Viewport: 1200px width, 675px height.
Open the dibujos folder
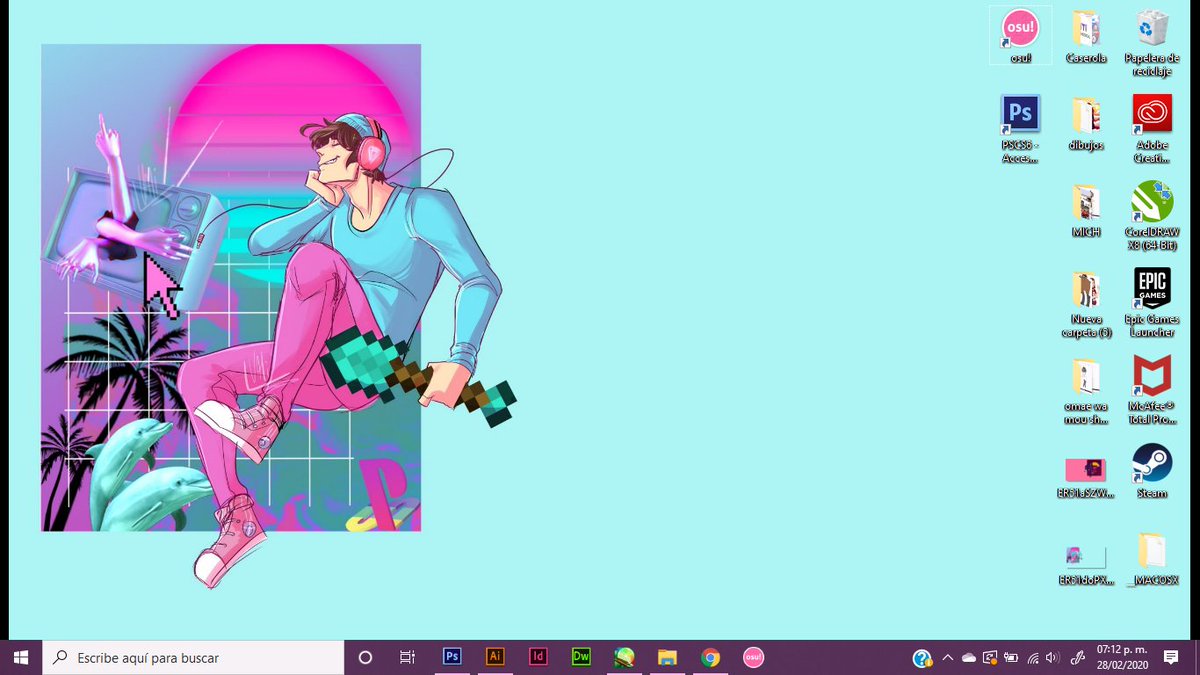[1086, 123]
